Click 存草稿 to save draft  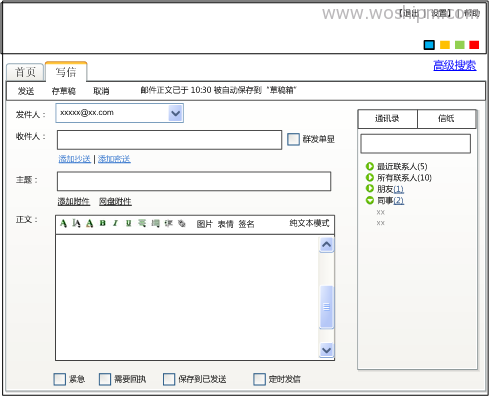click(64, 91)
